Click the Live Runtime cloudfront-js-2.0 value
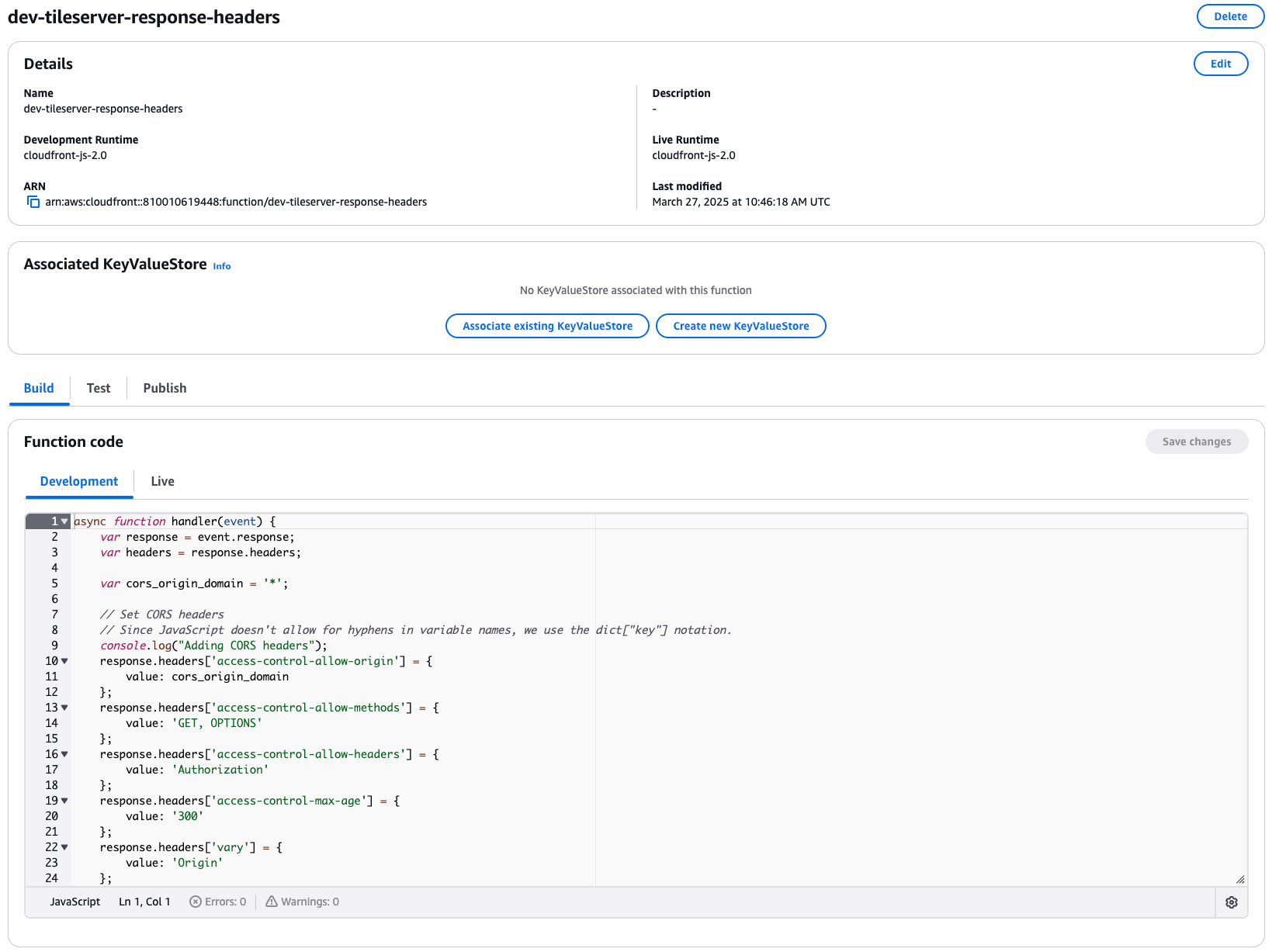 click(x=694, y=155)
